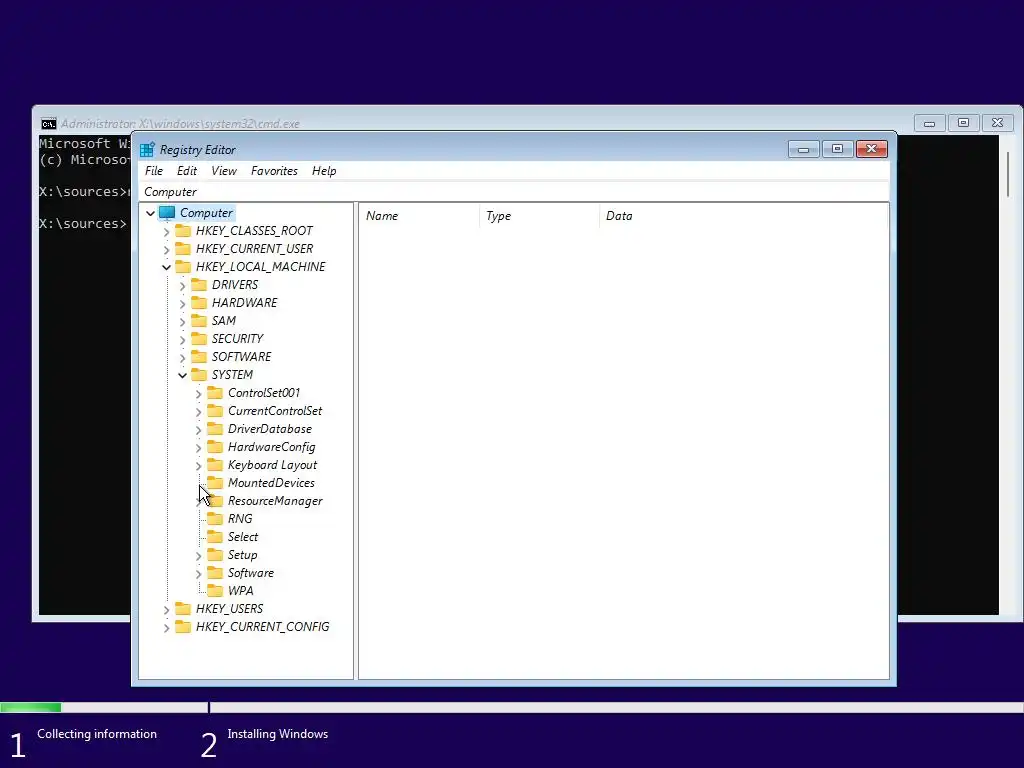Select the Setup key label
Screen dimensions: 1024x768
click(x=242, y=555)
